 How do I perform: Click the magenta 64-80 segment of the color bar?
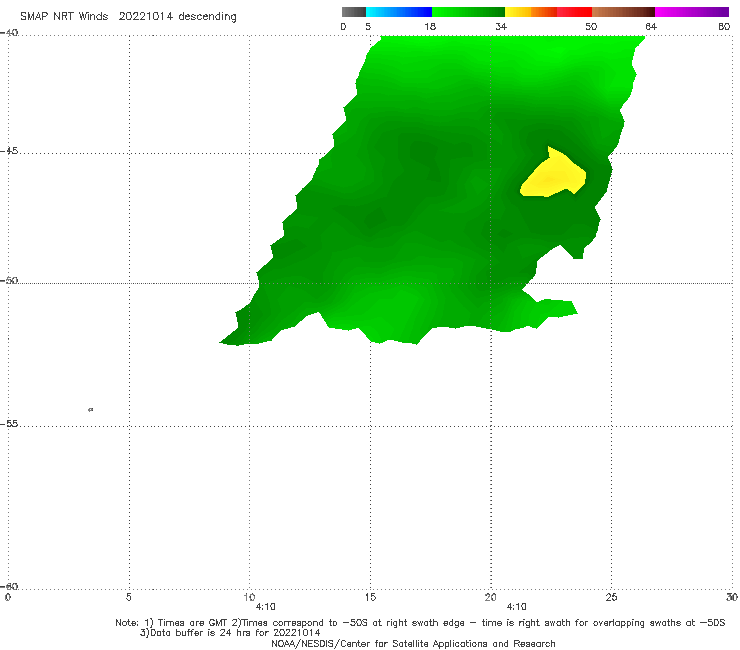(692, 12)
